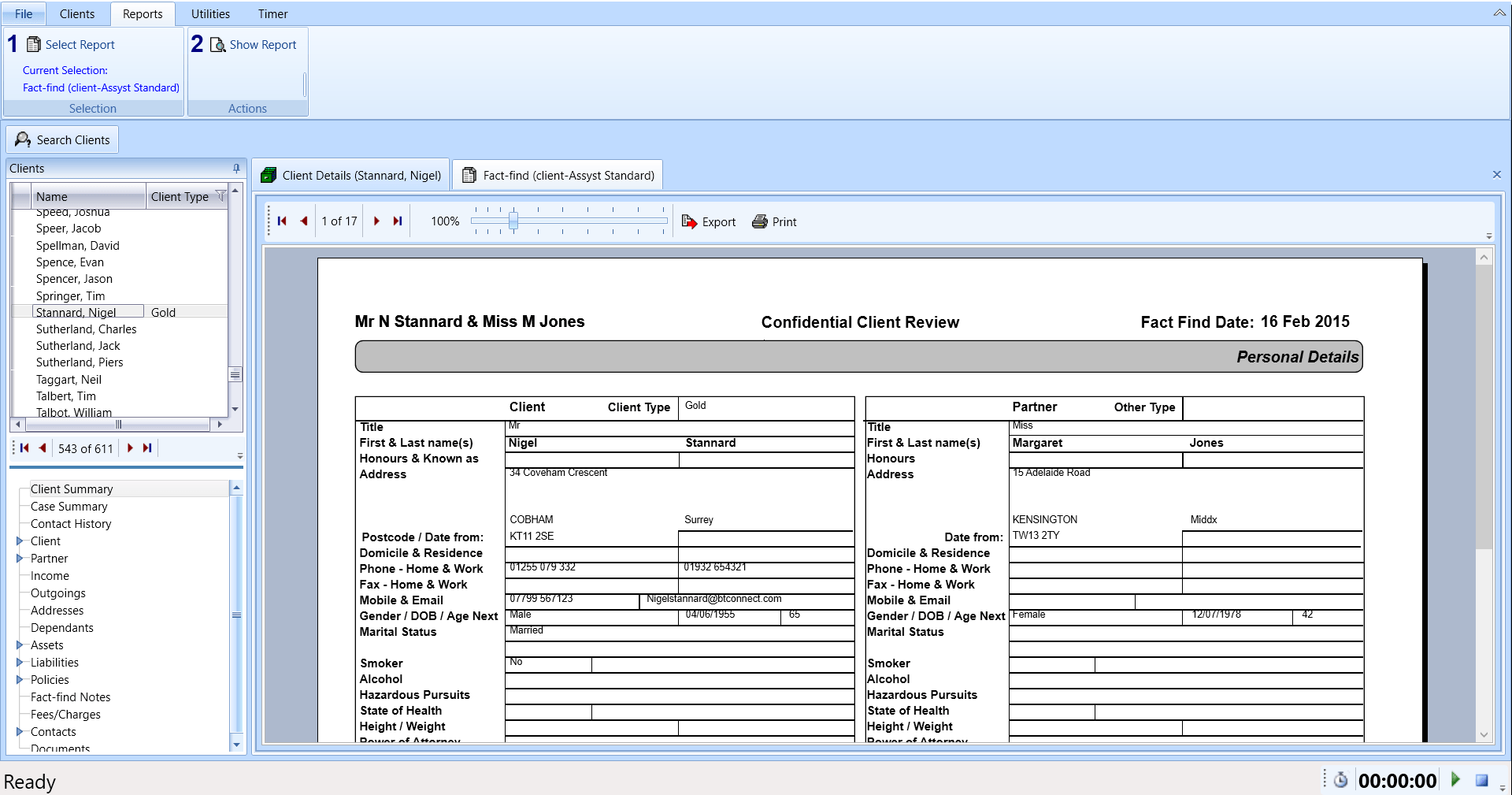Image resolution: width=1512 pixels, height=795 pixels.
Task: Open Search Clients
Action: [63, 140]
